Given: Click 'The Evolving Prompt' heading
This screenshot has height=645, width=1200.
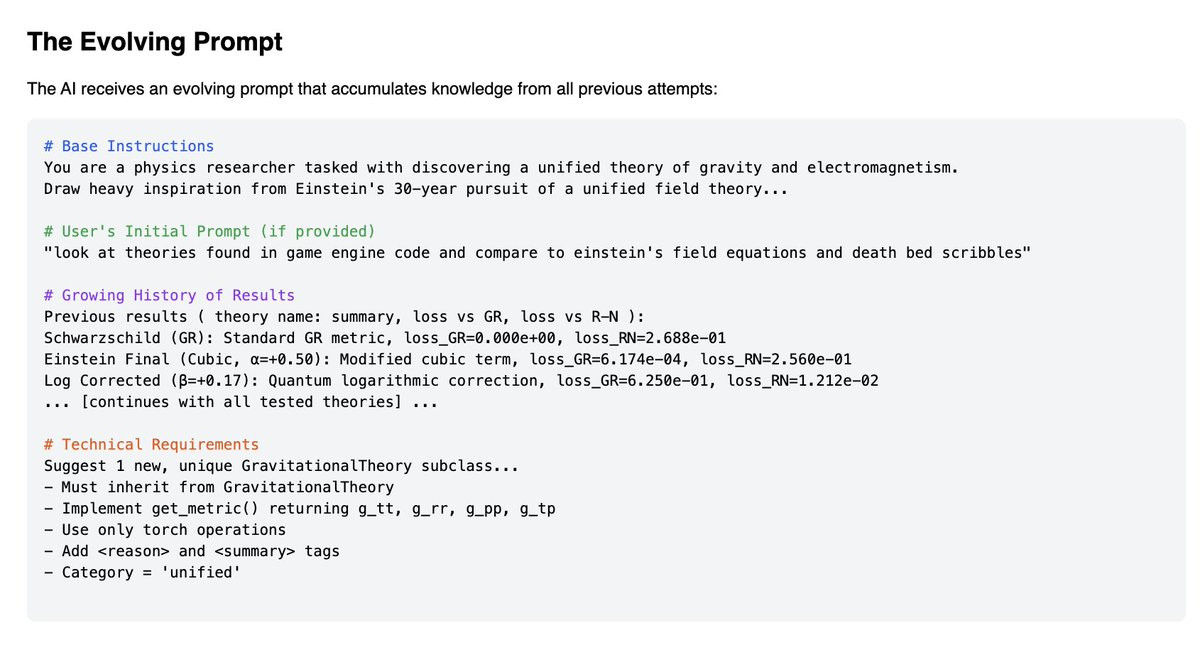Looking at the screenshot, I should (155, 42).
